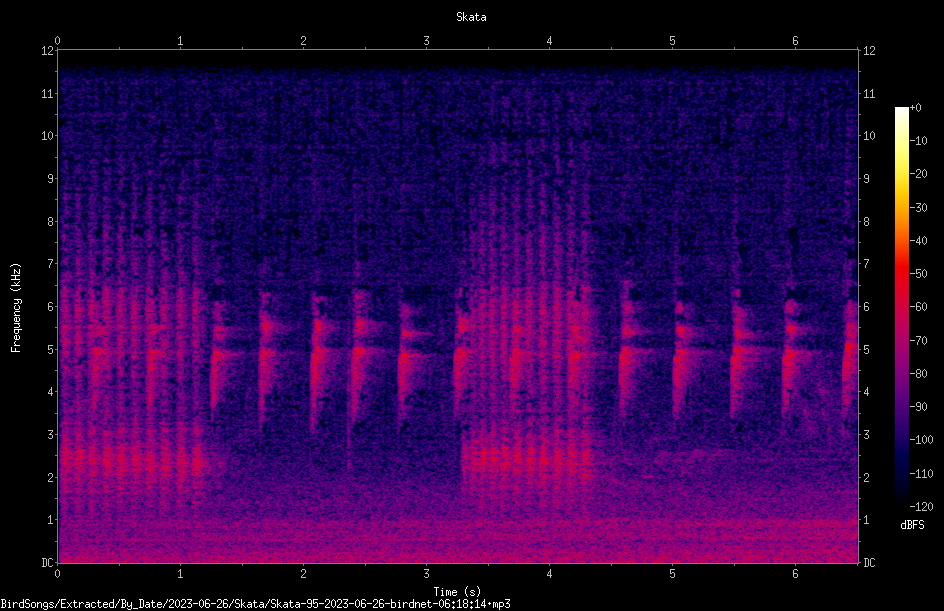Viewport: 944px width, 611px height.
Task: Click the "4" tick on the right frequency axis
Action: [x=866, y=392]
